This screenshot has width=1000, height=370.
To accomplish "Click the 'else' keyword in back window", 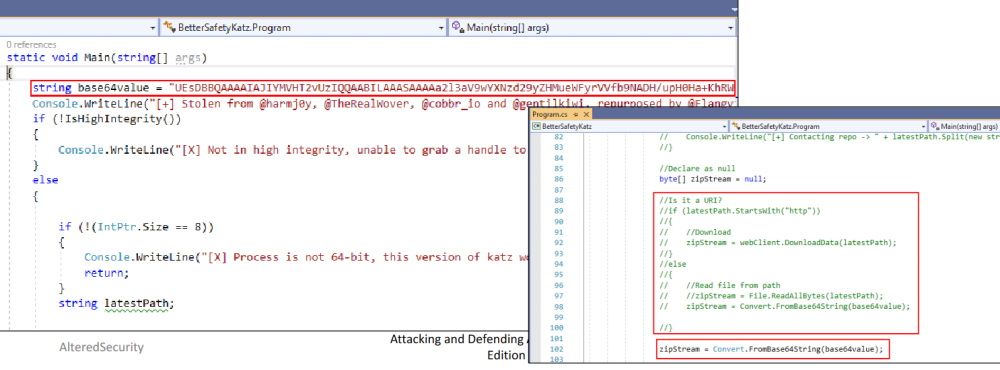I will pyautogui.click(x=45, y=180).
